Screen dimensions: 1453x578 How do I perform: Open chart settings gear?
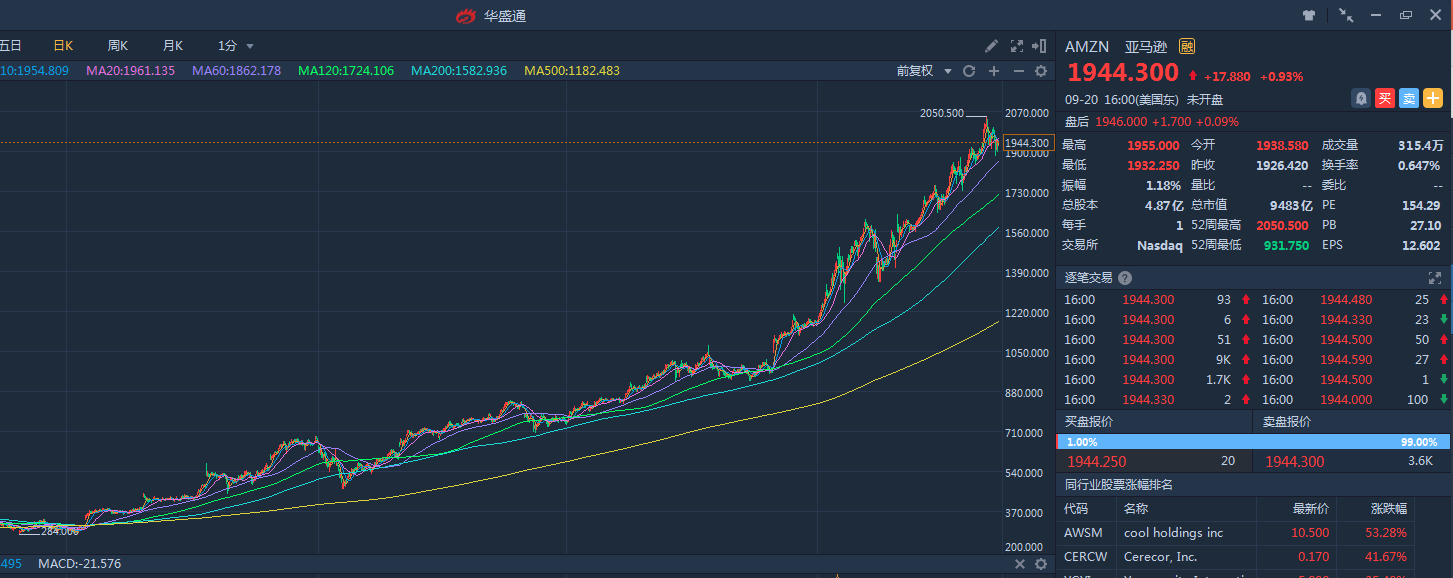tap(1041, 71)
